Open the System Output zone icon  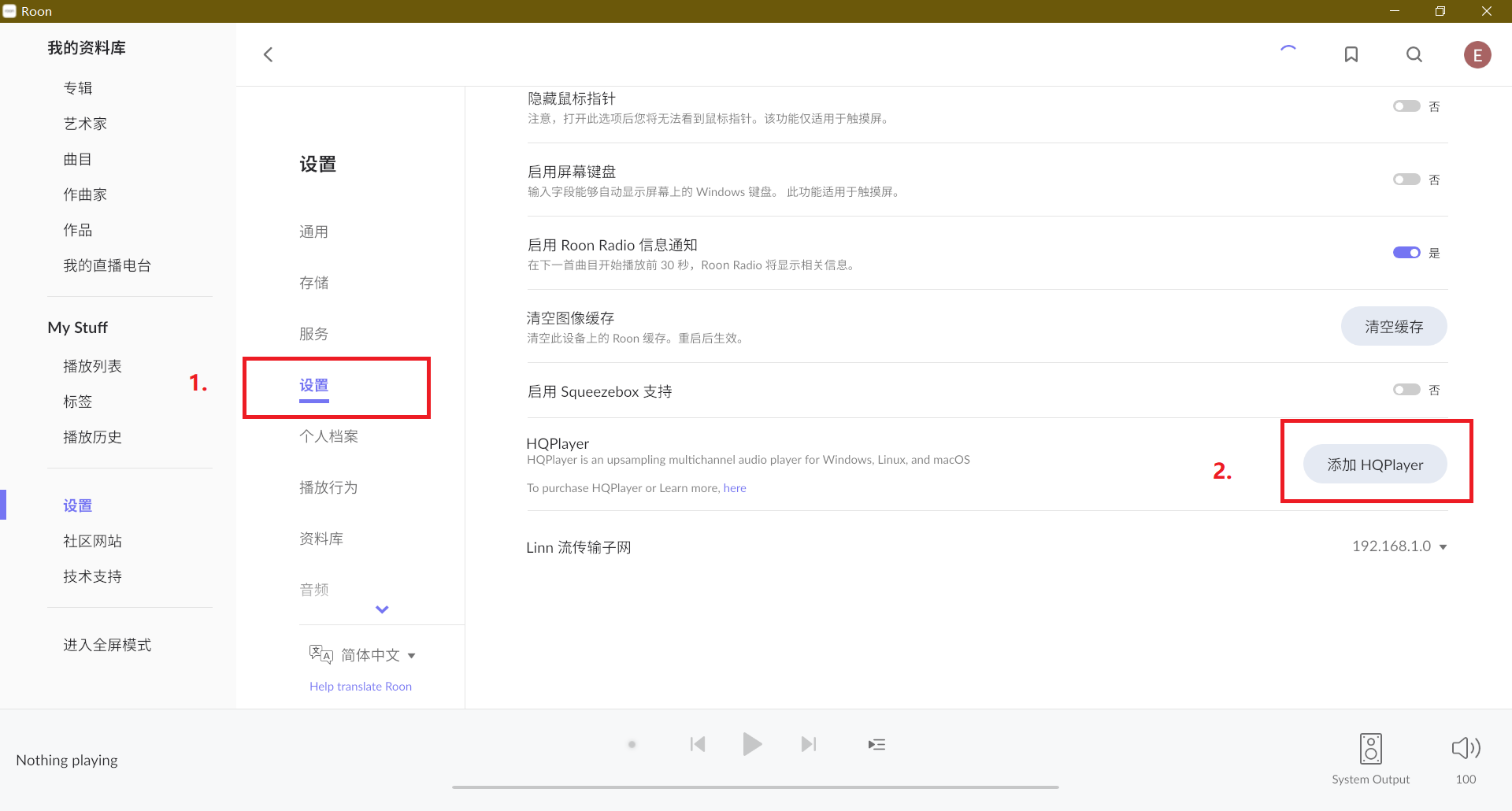tap(1370, 749)
